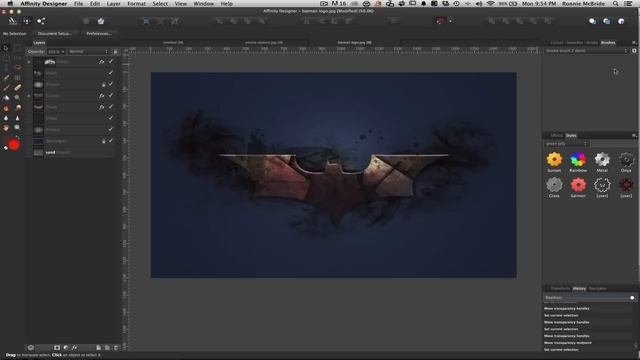Open the Opacity 100% dropdown

[56, 52]
